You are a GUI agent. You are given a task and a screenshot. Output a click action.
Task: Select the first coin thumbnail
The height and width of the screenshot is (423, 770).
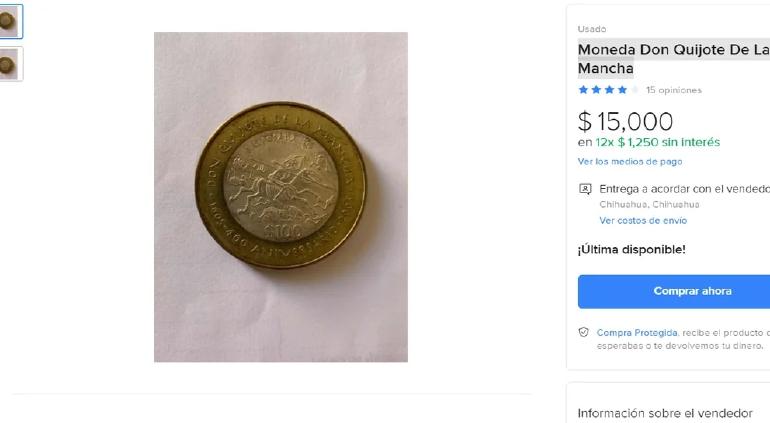[9, 21]
